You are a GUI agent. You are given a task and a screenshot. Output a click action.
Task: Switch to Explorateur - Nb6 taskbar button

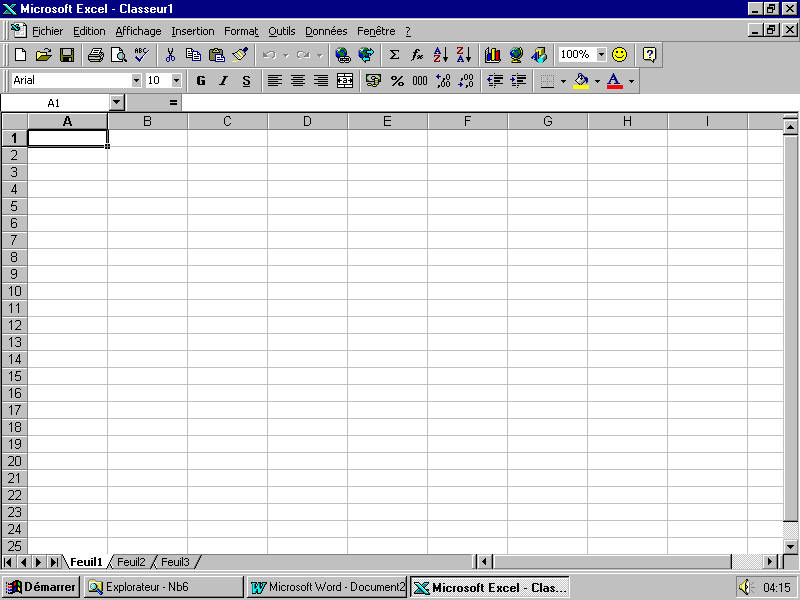(164, 587)
